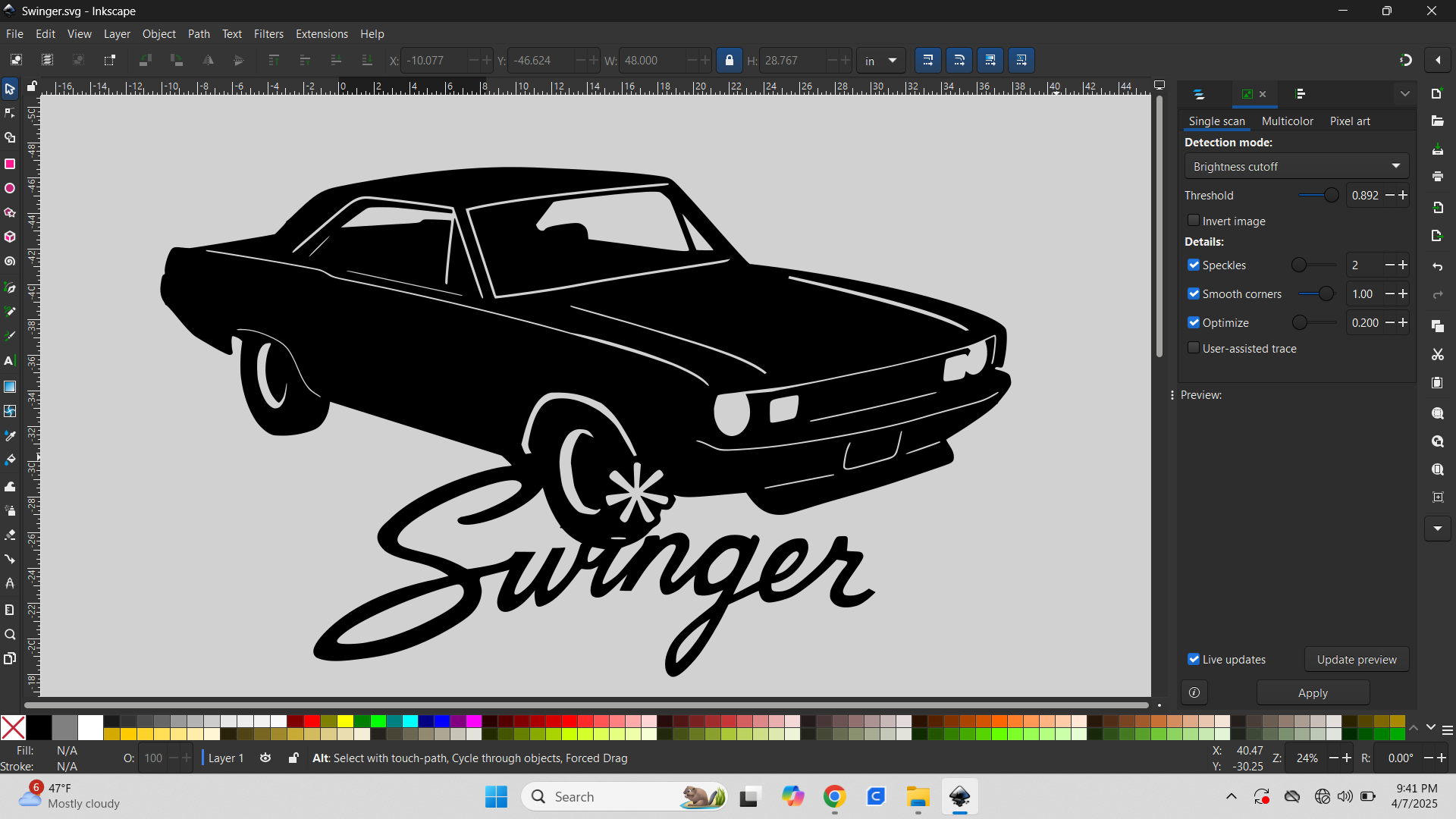This screenshot has width=1456, height=819.
Task: Click the no-paint X swatch
Action: click(x=13, y=727)
